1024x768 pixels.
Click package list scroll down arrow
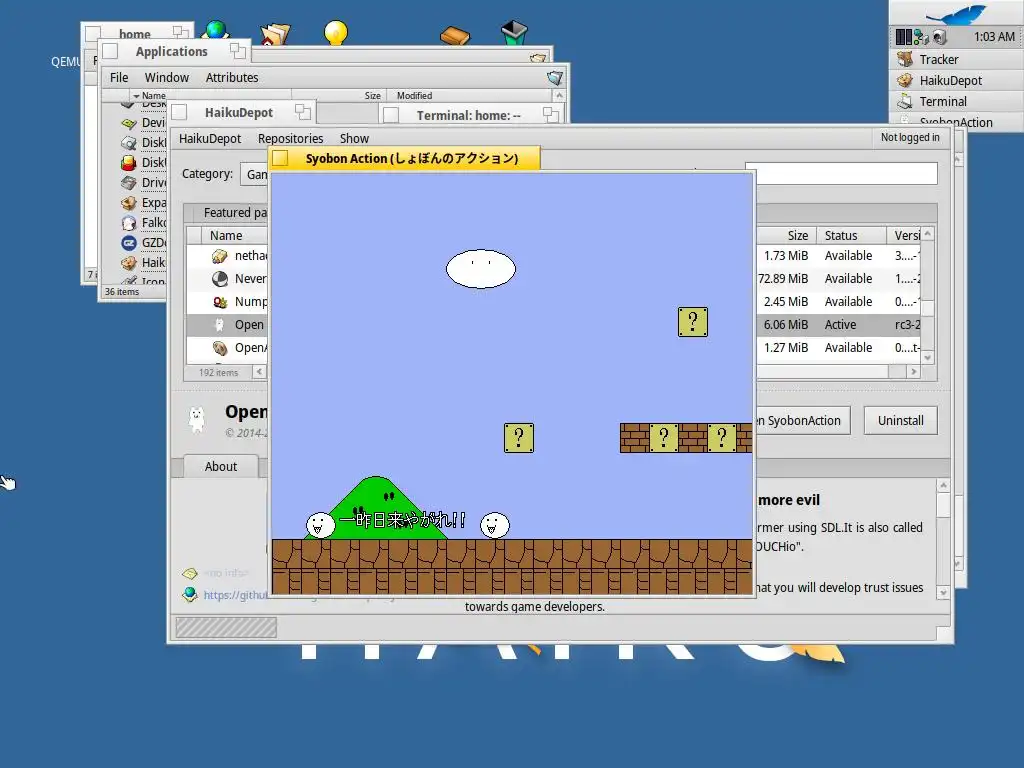[927, 358]
